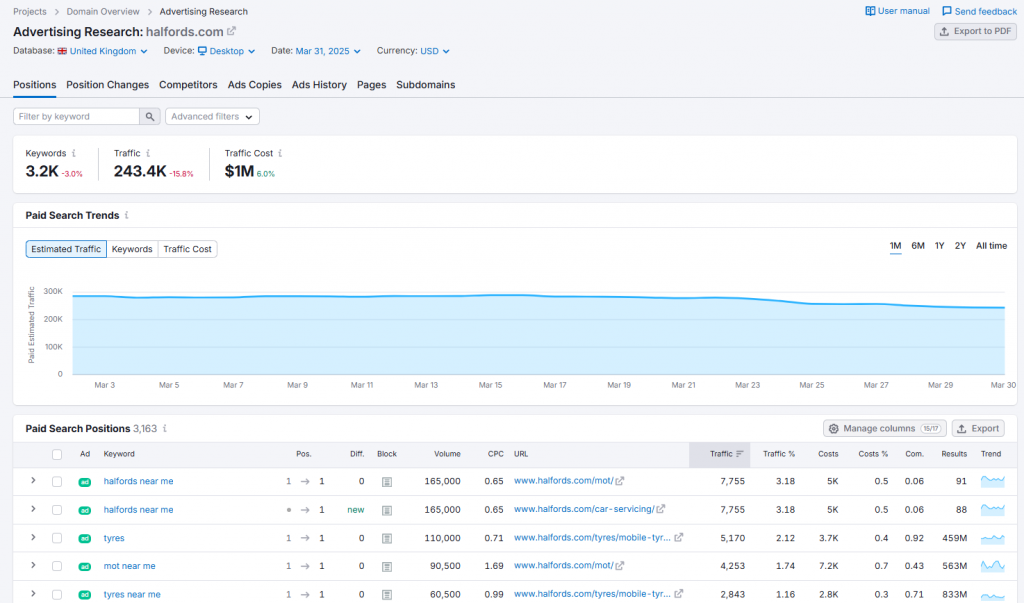Click the Export to PDF button

[974, 32]
